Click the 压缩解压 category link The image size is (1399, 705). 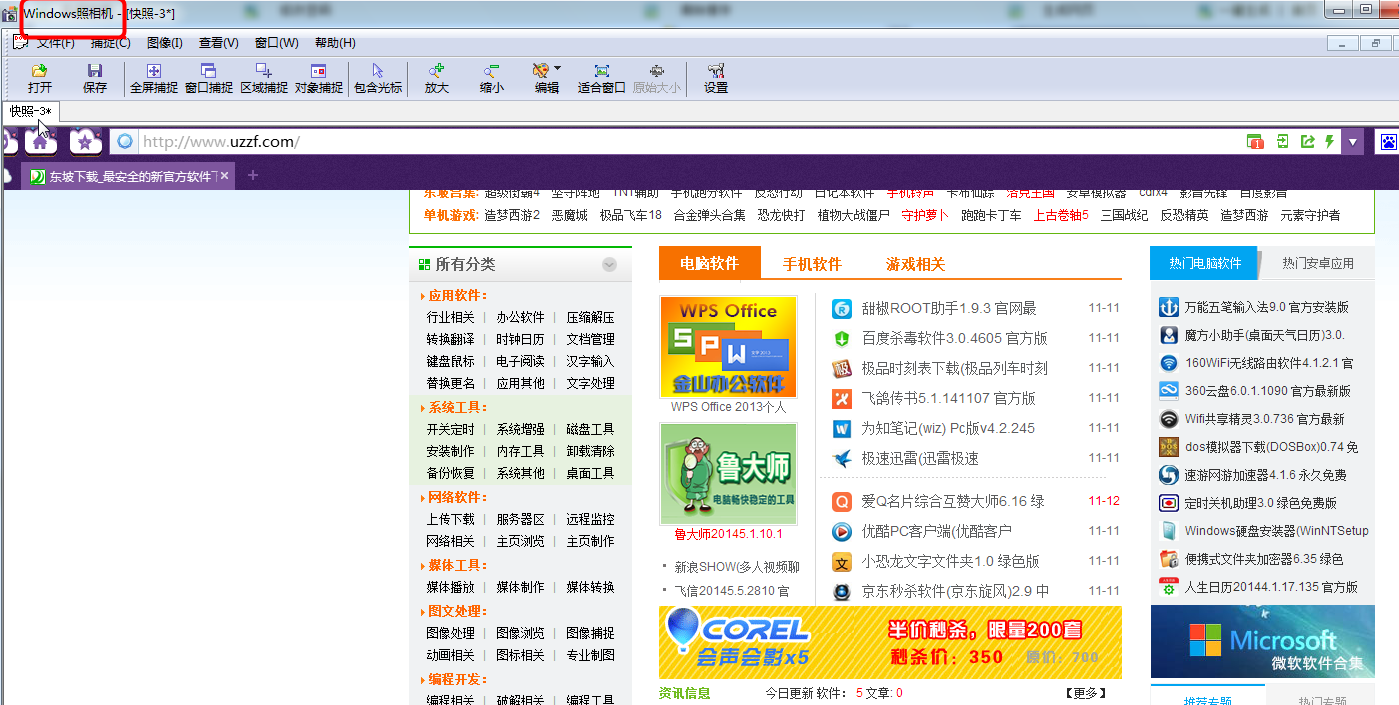[590, 317]
